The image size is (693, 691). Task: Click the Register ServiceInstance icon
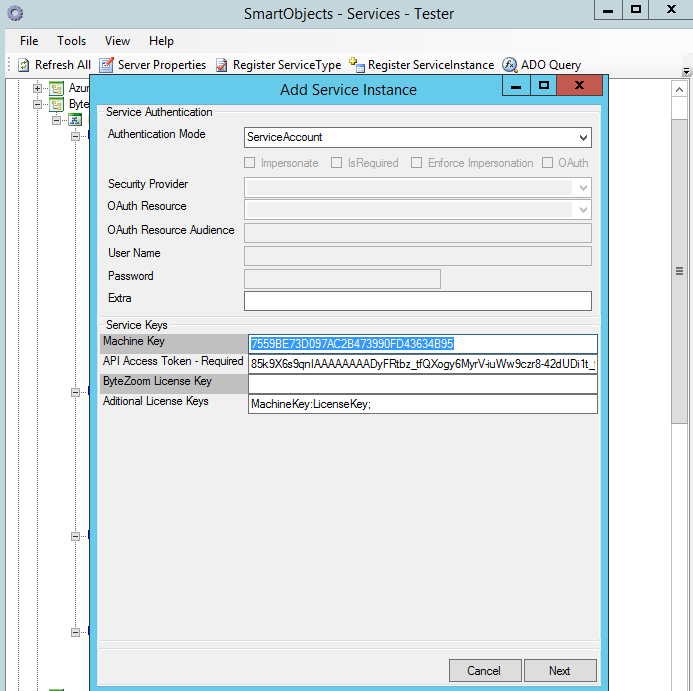click(x=357, y=65)
